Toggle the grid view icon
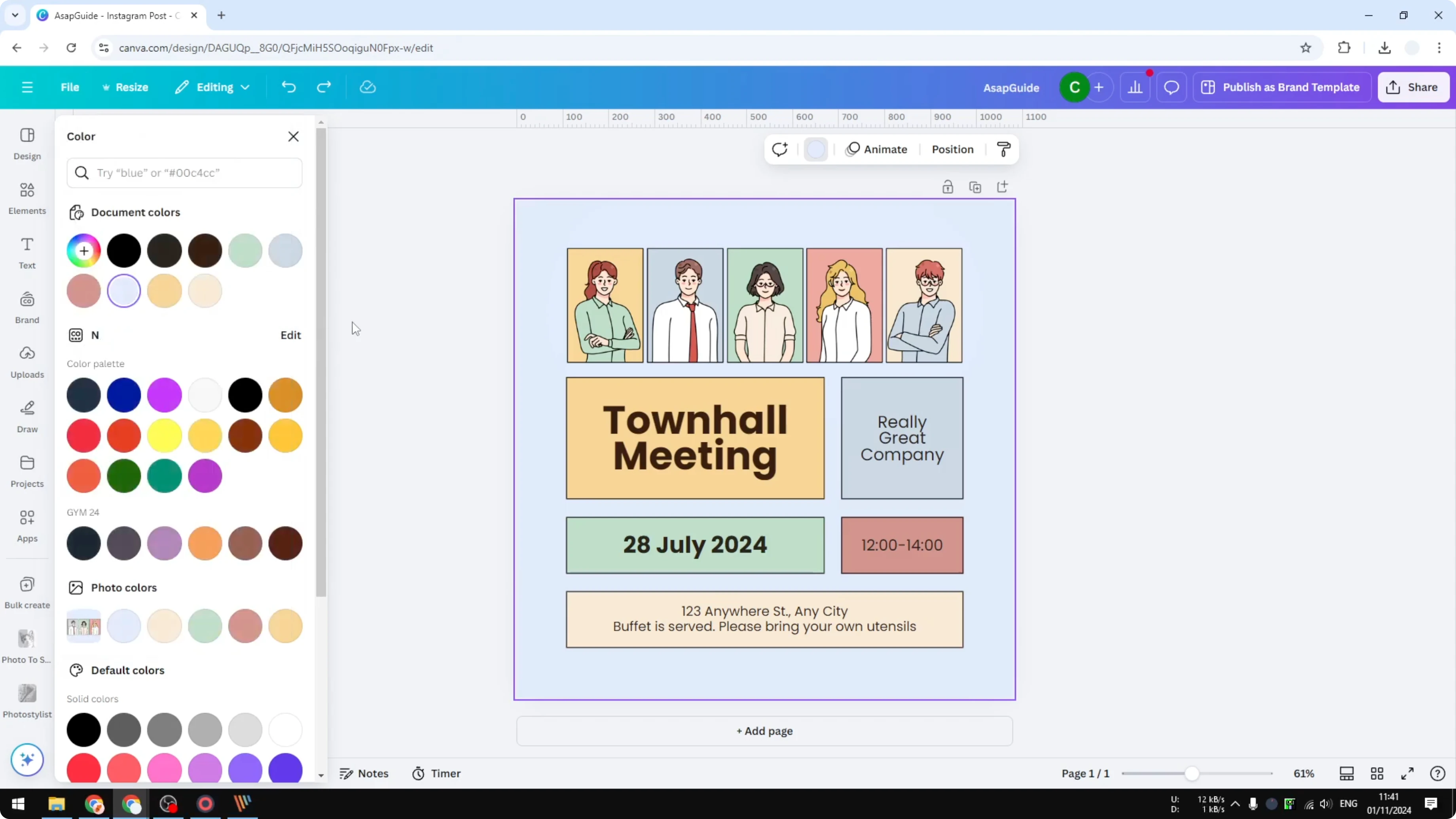The height and width of the screenshot is (819, 1456). (x=1377, y=773)
